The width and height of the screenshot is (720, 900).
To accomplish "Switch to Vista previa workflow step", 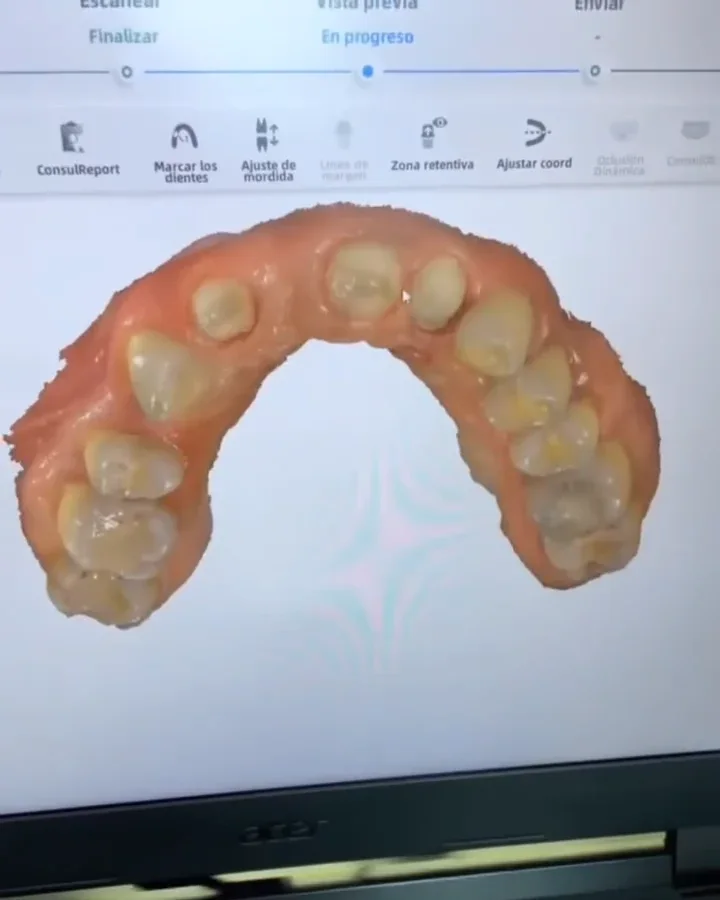I will point(367,5).
